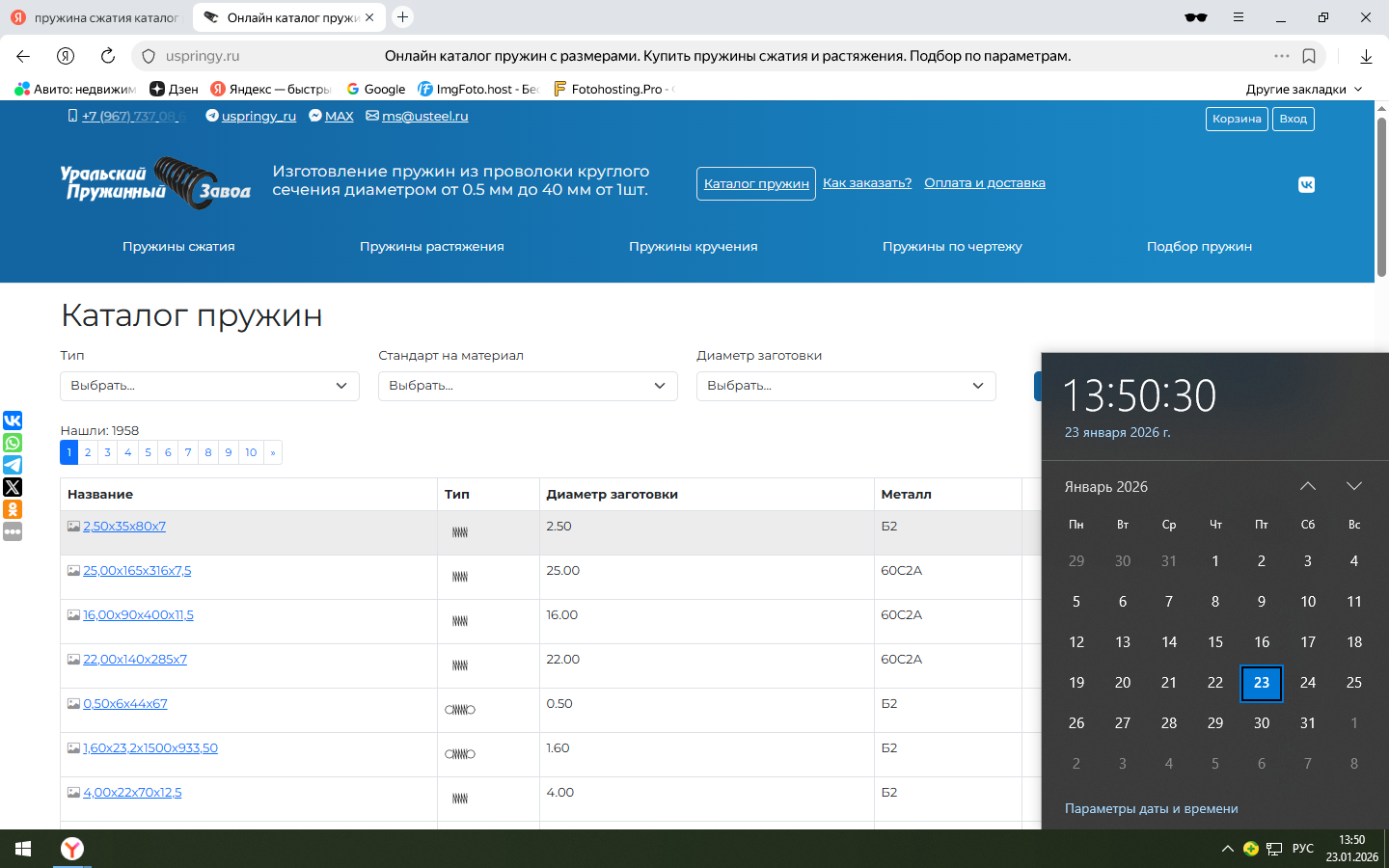Open Yandex Browser from the taskbar

pos(72,849)
